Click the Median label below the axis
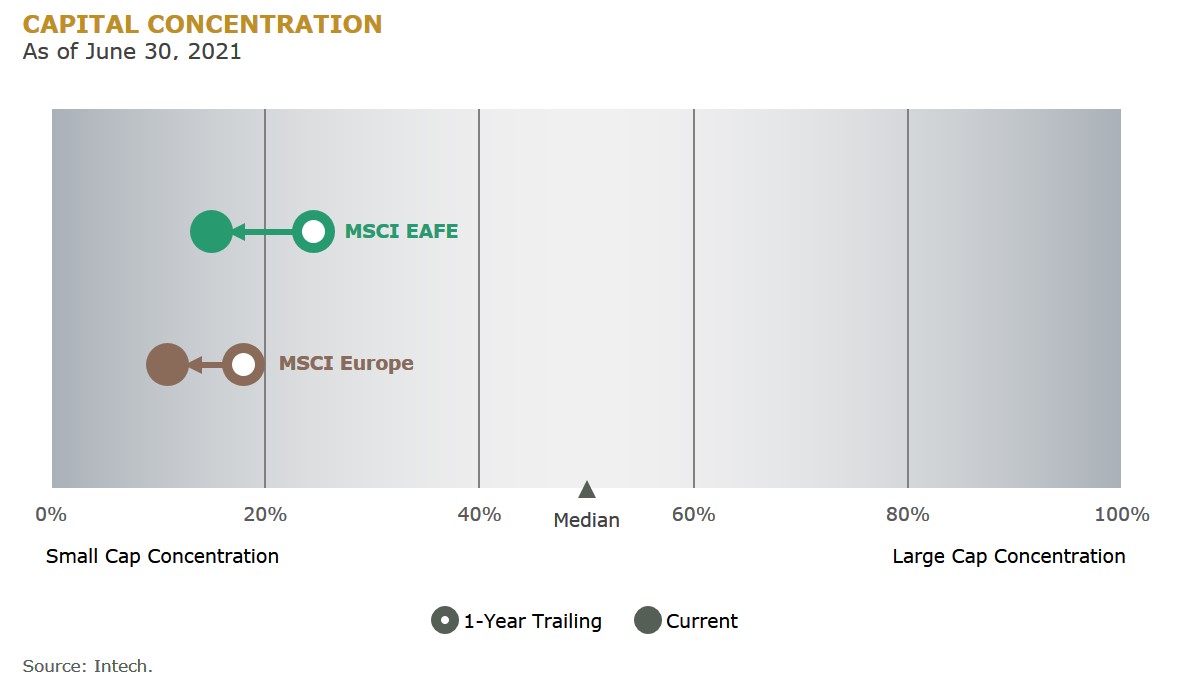This screenshot has width=1200, height=693. point(587,521)
